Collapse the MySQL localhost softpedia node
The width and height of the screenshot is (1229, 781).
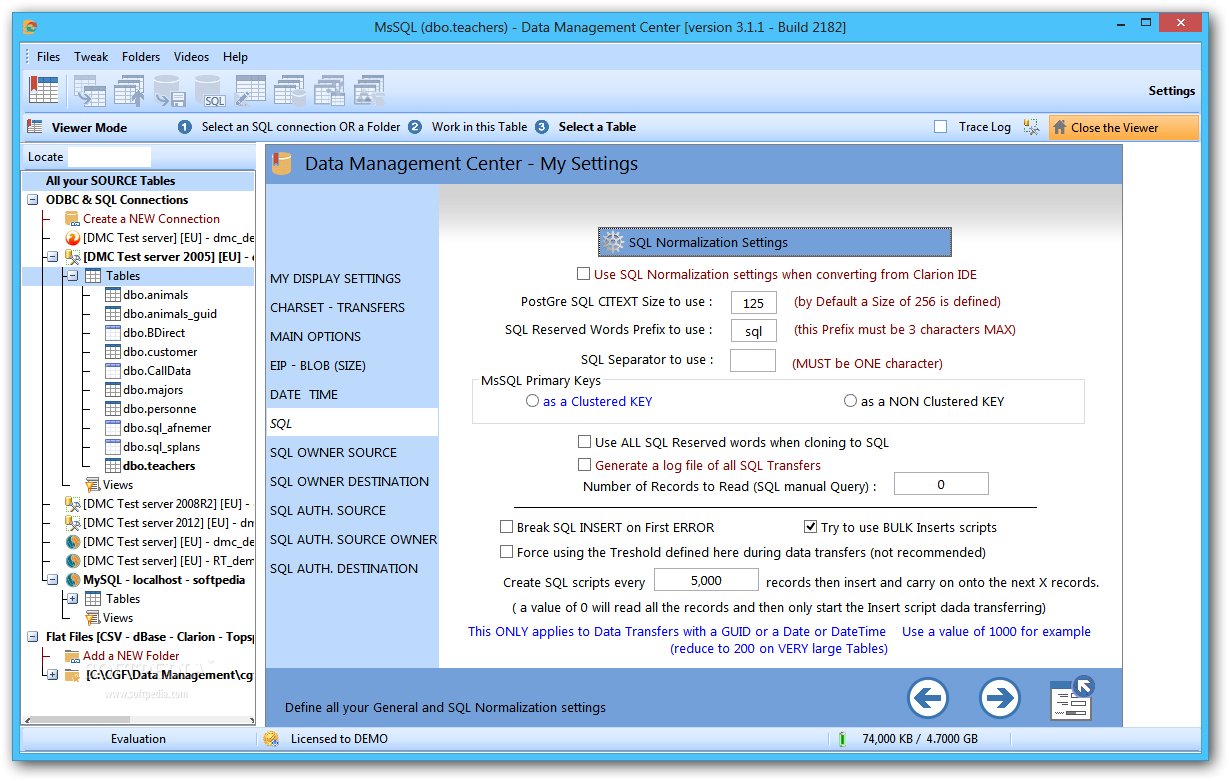point(52,580)
